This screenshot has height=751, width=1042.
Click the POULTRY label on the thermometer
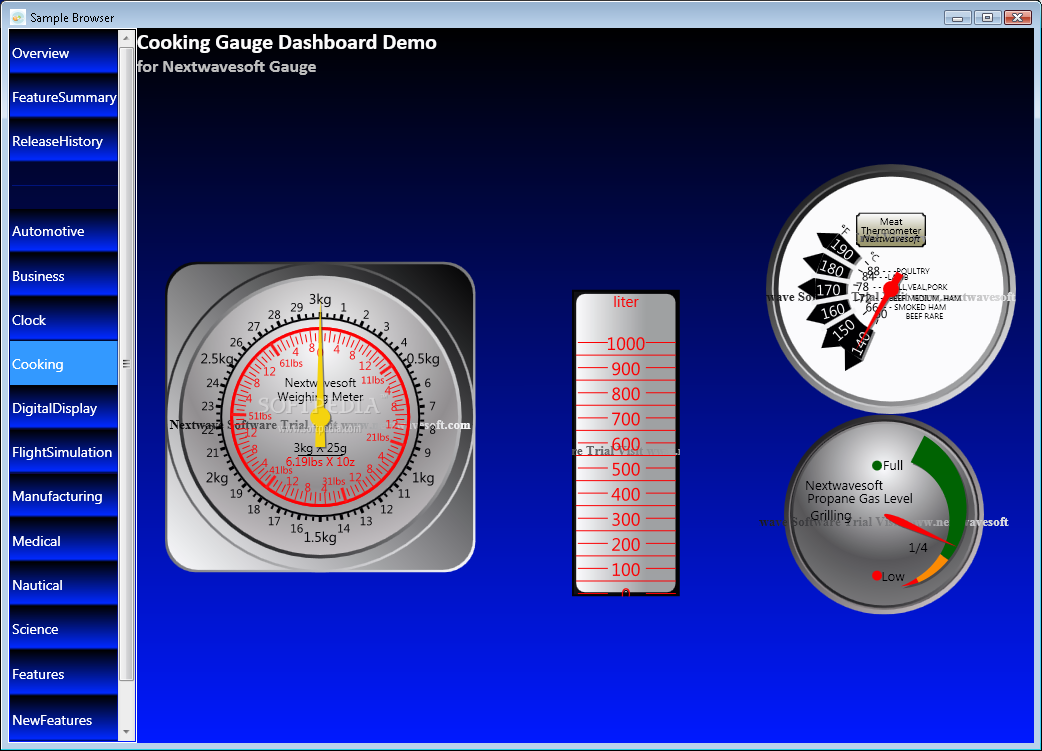pyautogui.click(x=912, y=271)
